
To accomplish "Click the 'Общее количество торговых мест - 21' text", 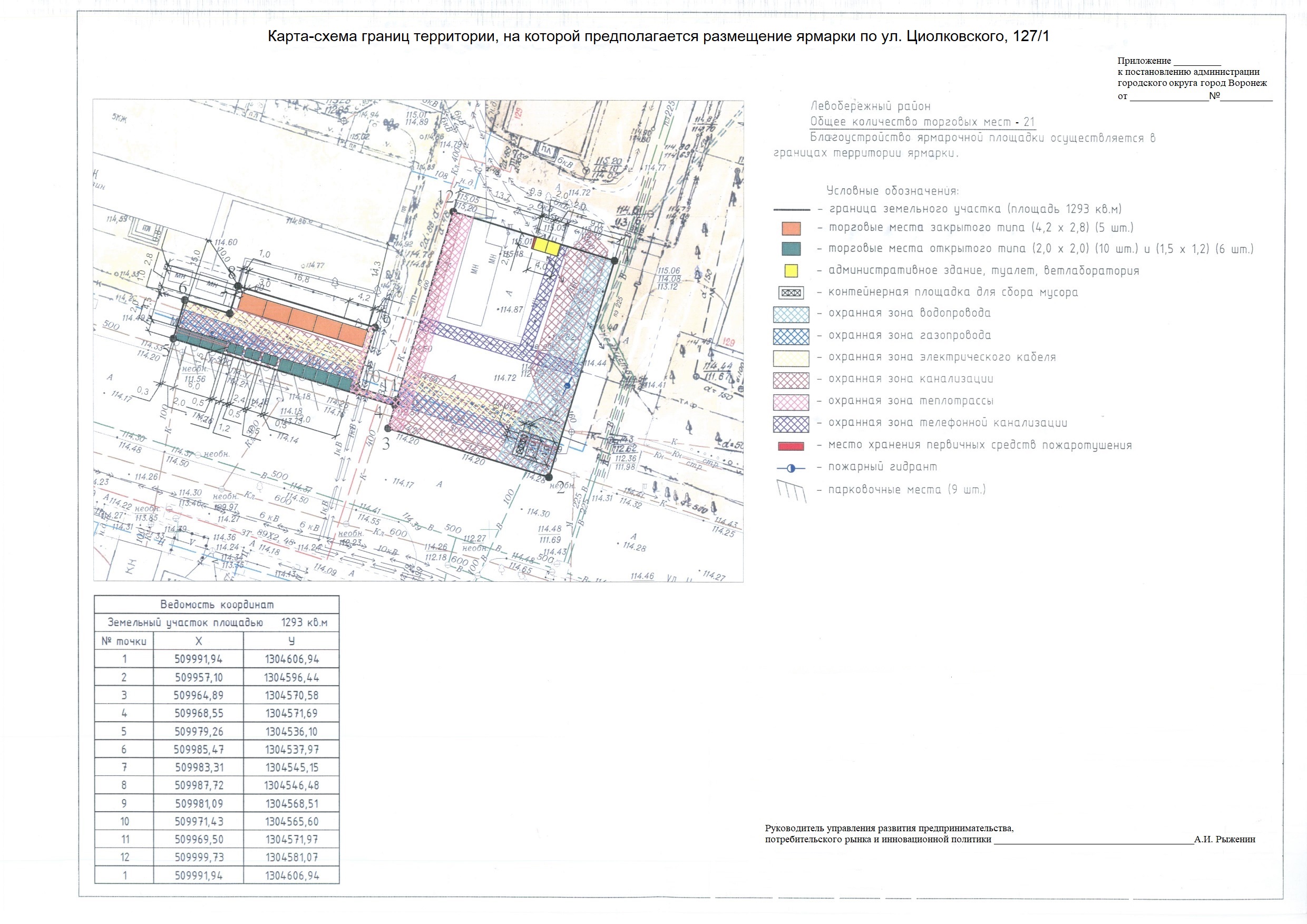I will click(x=922, y=122).
